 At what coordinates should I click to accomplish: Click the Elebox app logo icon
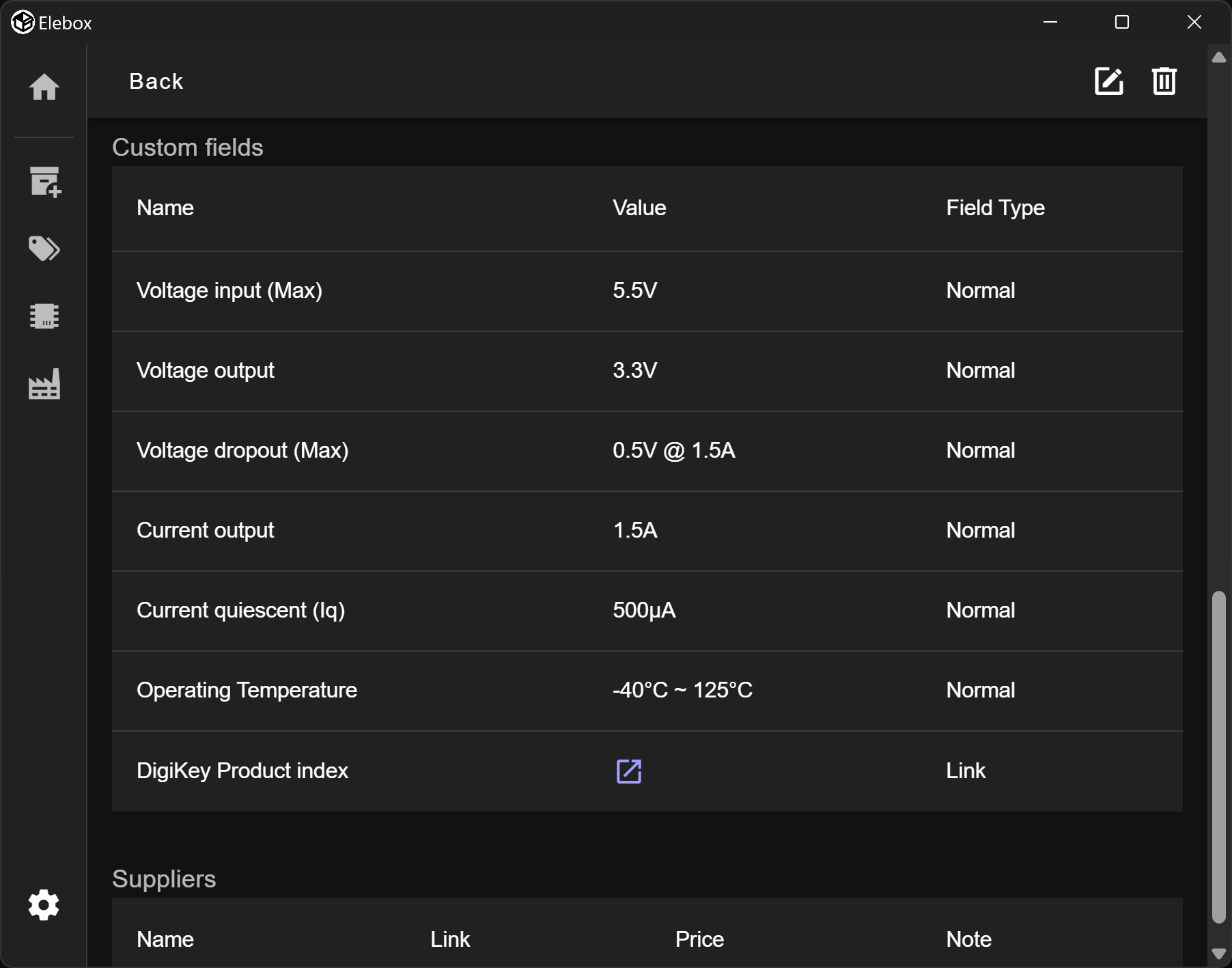pyautogui.click(x=23, y=23)
